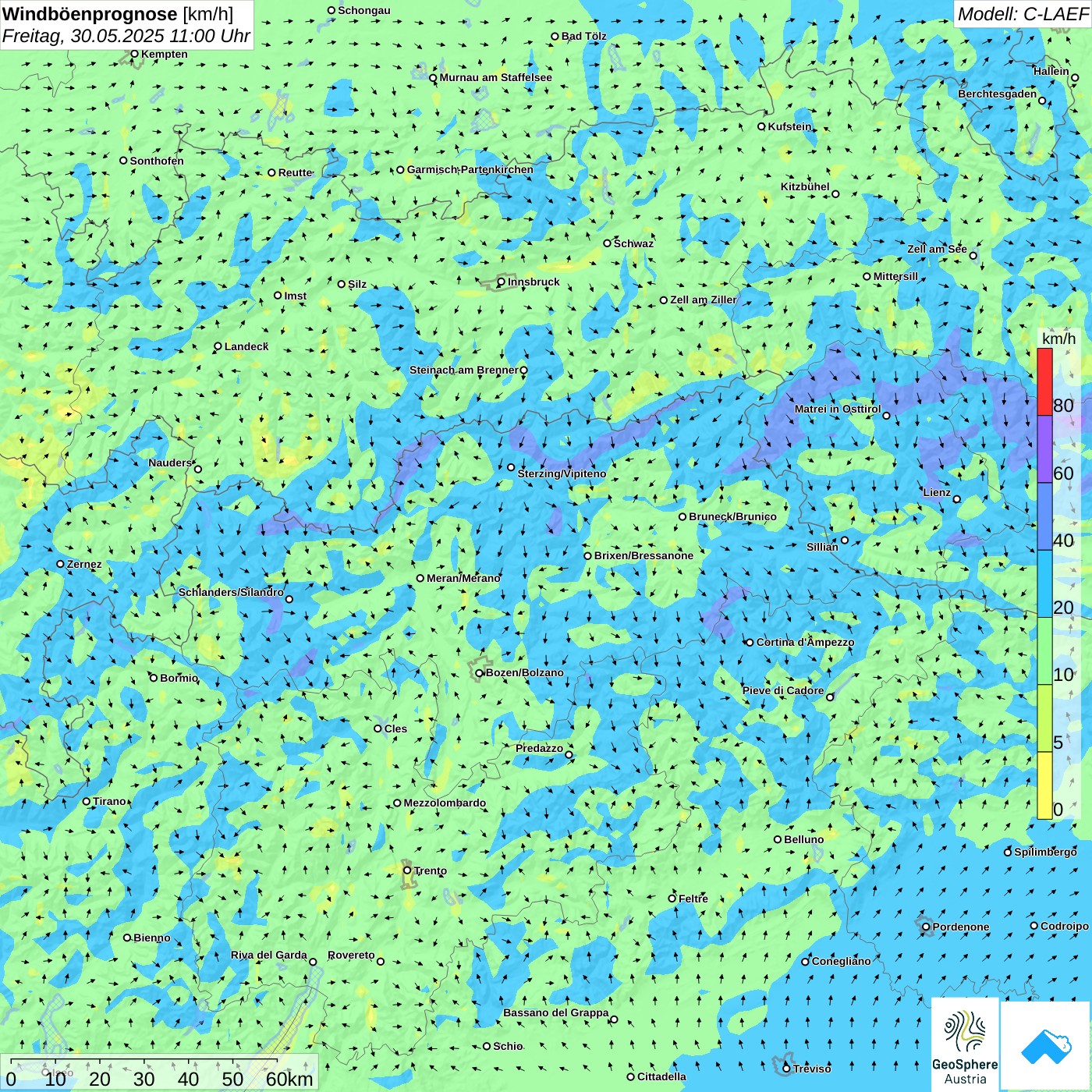
Task: Click the Cittadella label
Action: point(661,1076)
